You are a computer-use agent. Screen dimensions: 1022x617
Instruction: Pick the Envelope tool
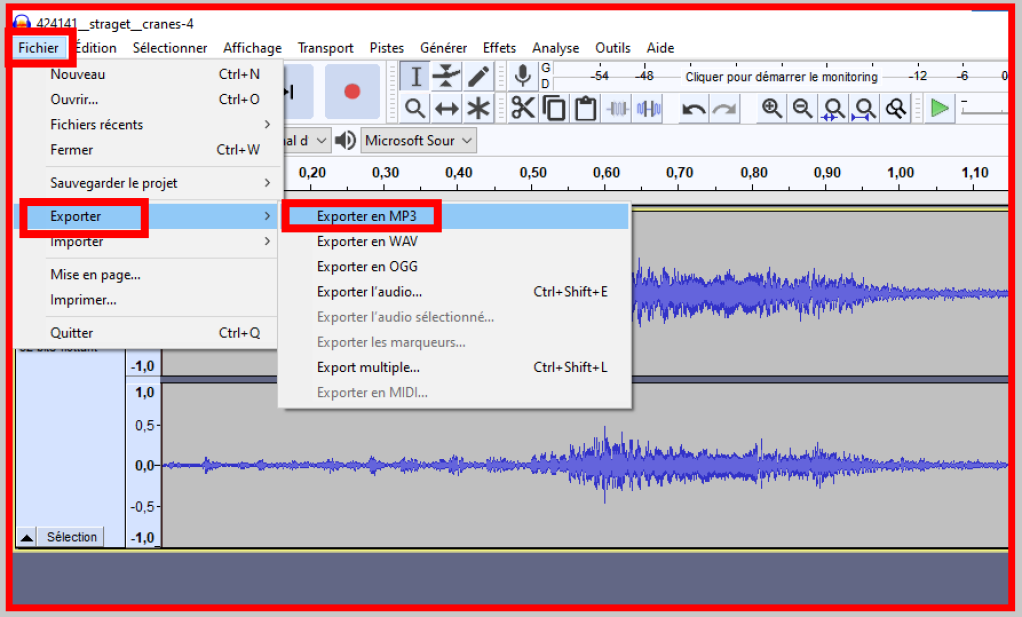coord(447,76)
